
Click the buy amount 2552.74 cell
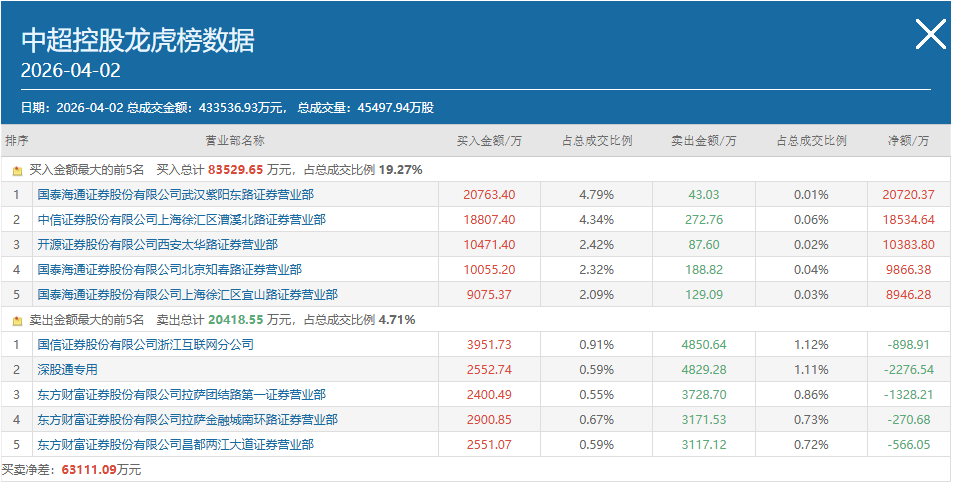[x=489, y=370]
